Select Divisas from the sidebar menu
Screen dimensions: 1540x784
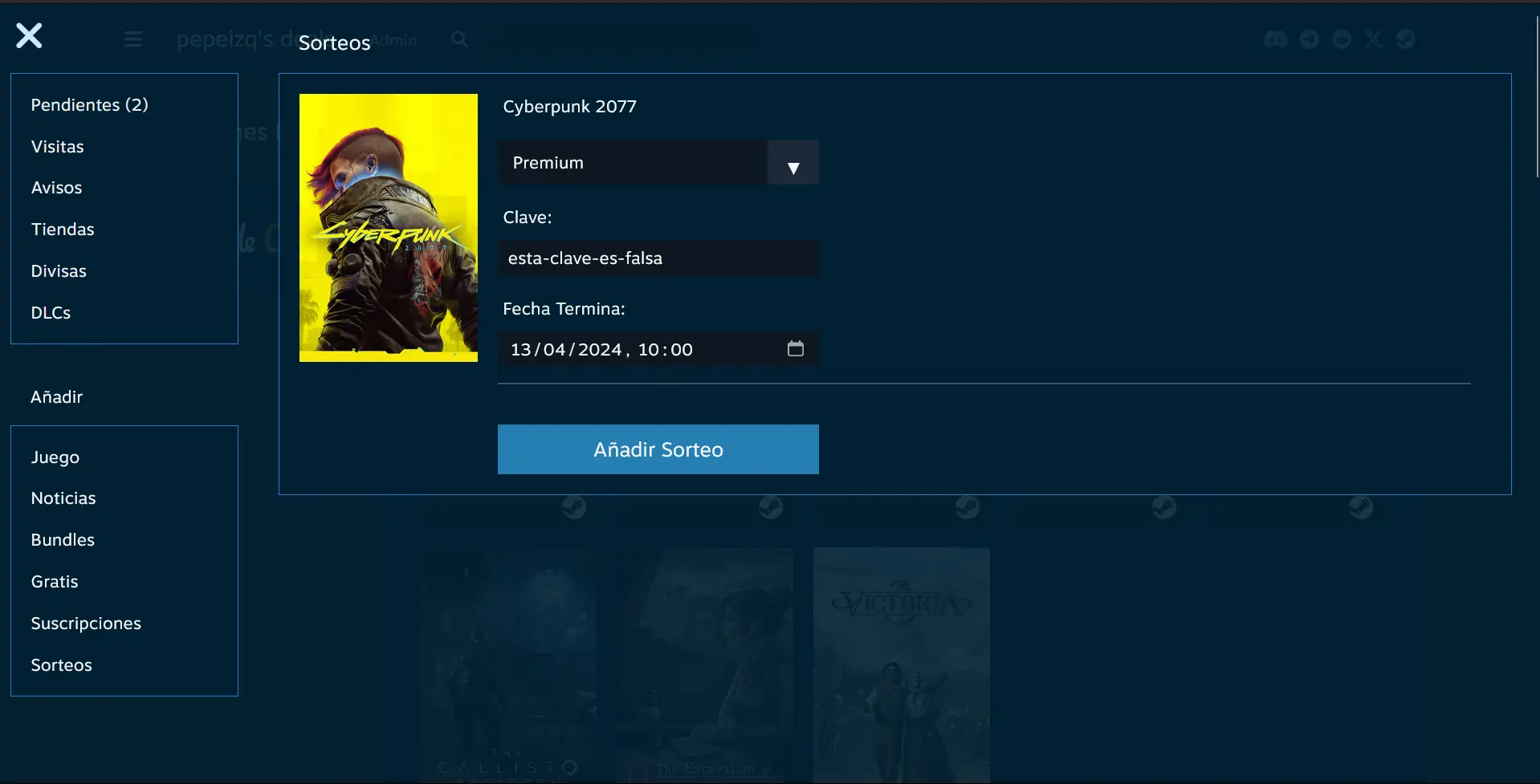(x=59, y=271)
